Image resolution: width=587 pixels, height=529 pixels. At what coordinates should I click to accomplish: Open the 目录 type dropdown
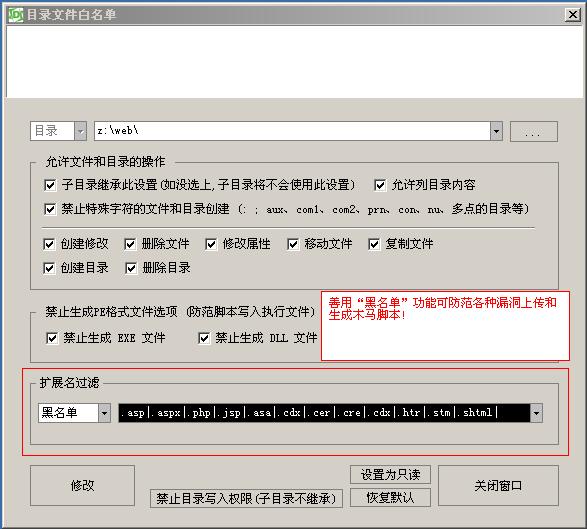pyautogui.click(x=80, y=131)
